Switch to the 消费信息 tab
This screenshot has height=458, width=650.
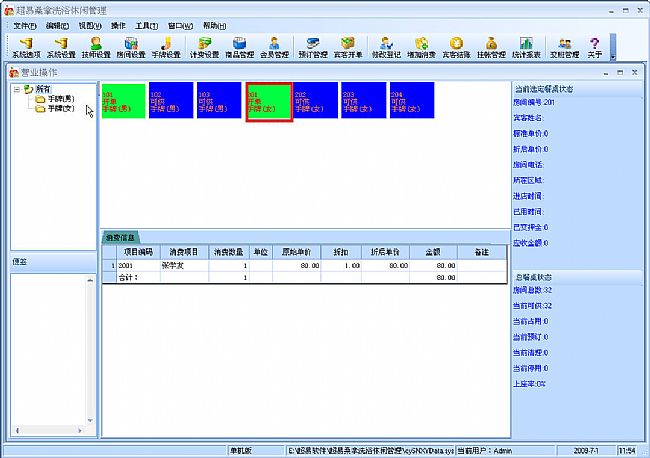(x=120, y=237)
